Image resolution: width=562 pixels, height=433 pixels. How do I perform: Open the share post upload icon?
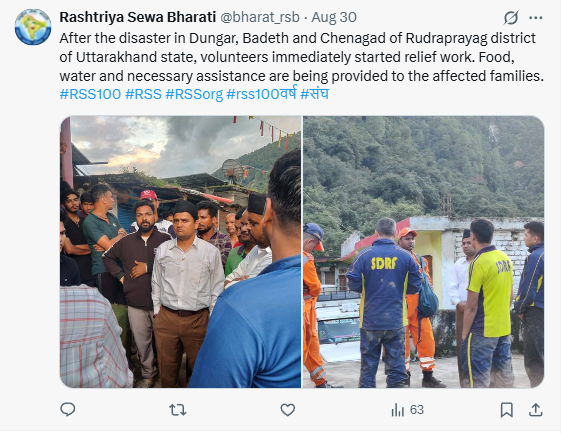[x=535, y=410]
